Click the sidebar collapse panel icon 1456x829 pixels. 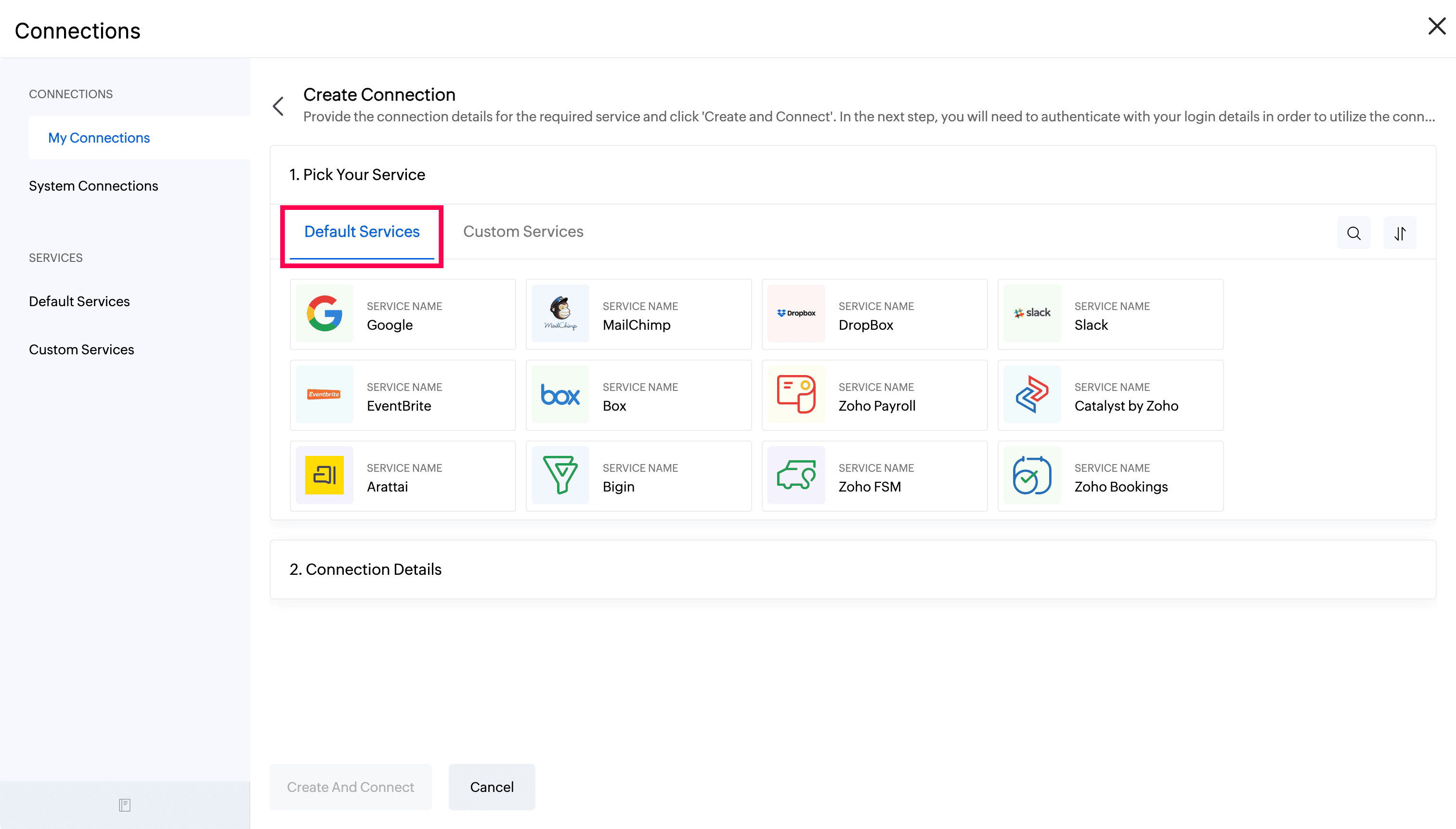coord(125,805)
